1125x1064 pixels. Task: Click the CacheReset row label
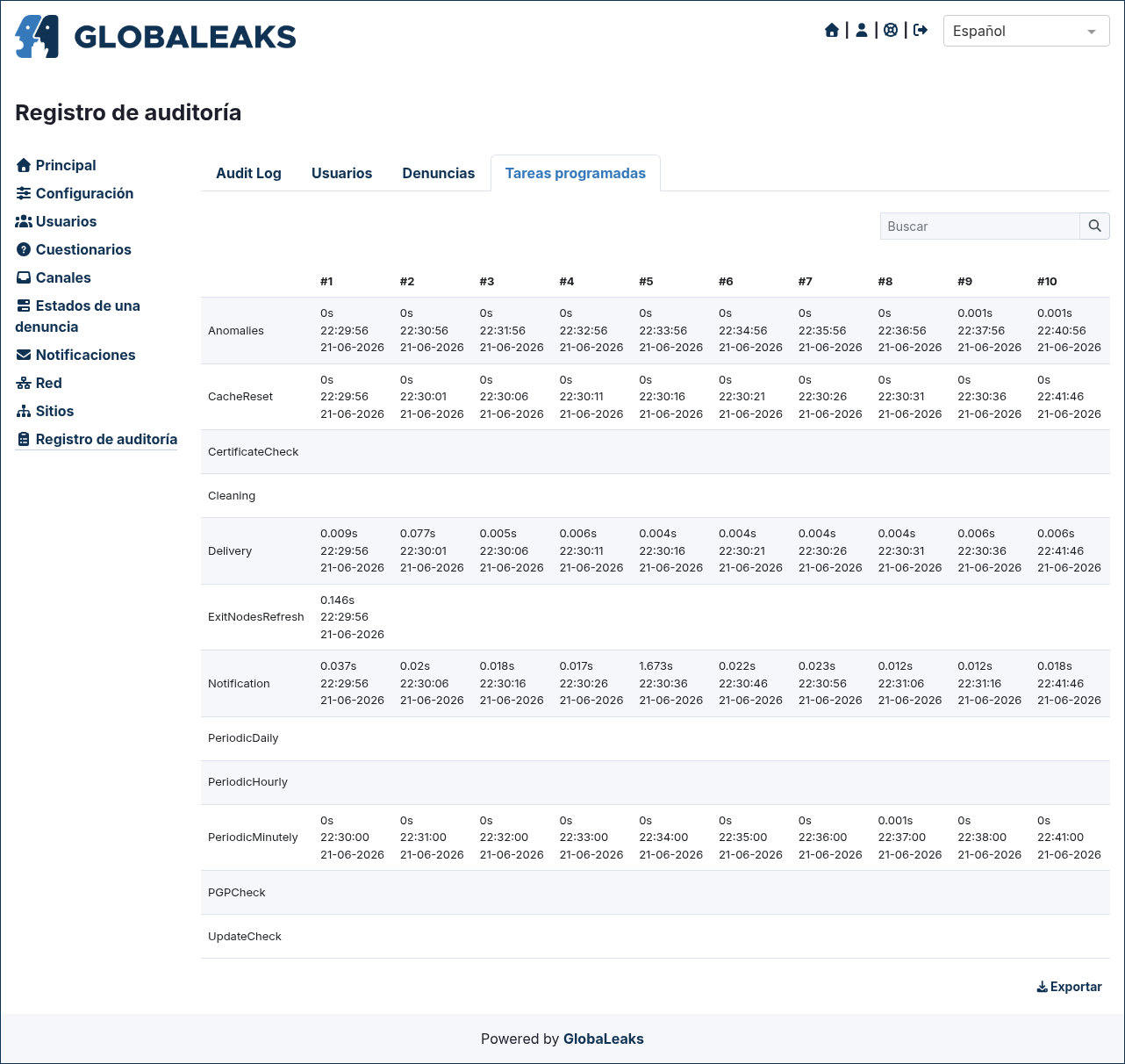pyautogui.click(x=240, y=396)
